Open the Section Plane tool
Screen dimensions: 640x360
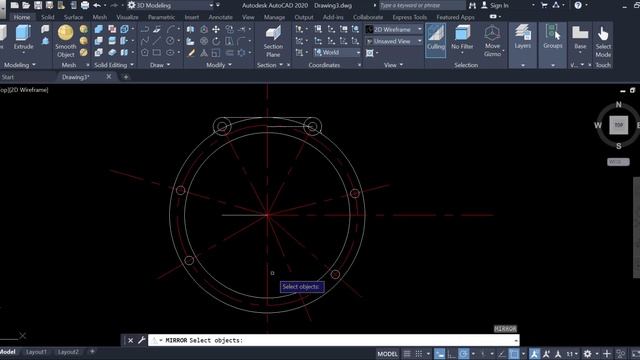(x=273, y=41)
